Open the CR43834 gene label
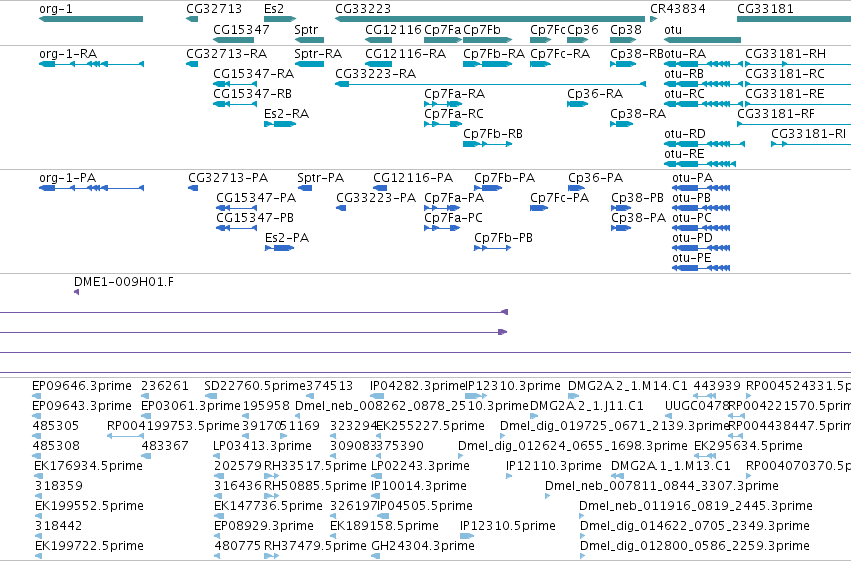The height and width of the screenshot is (561, 851). (678, 9)
